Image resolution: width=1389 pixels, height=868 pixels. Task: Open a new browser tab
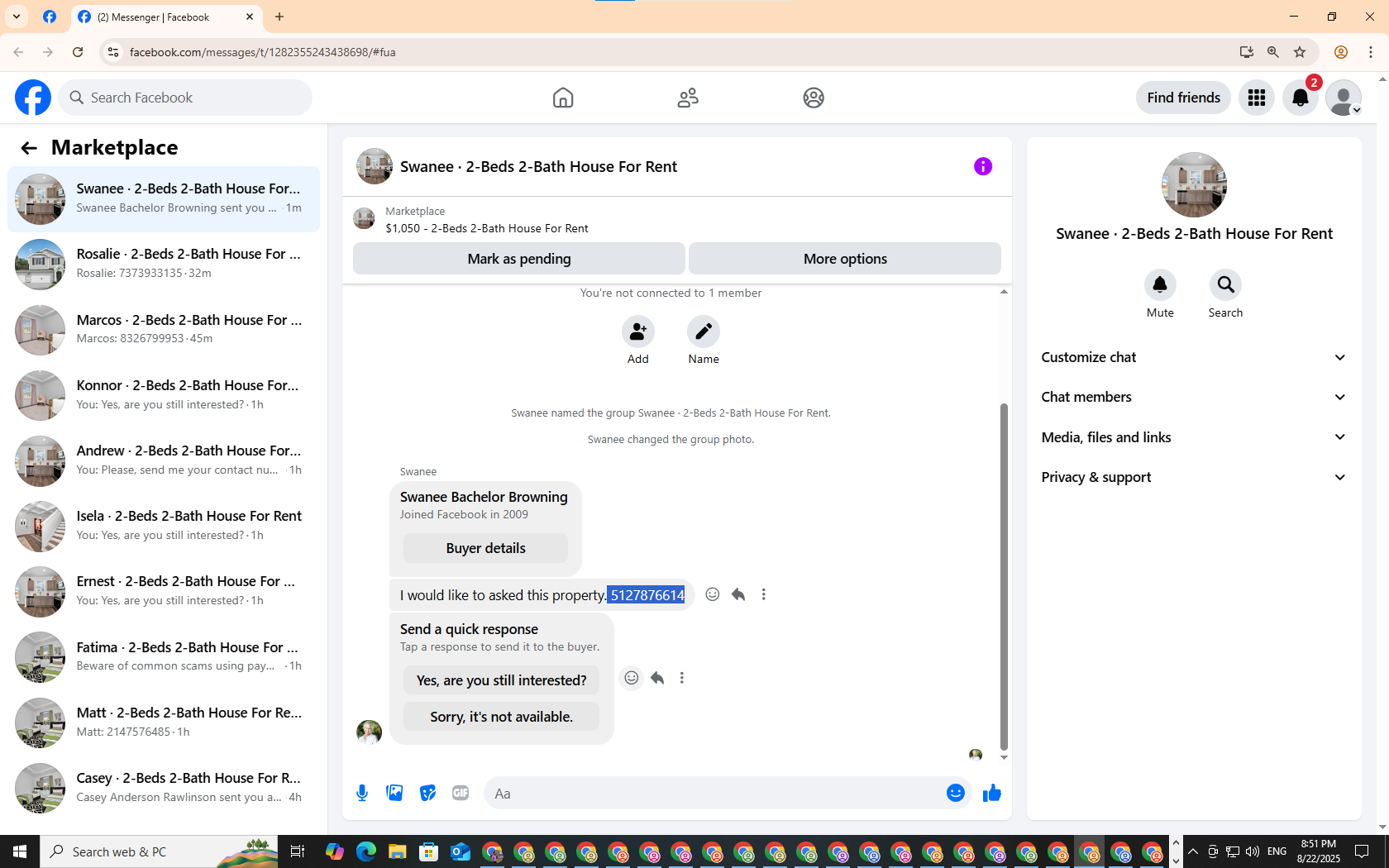(x=279, y=17)
